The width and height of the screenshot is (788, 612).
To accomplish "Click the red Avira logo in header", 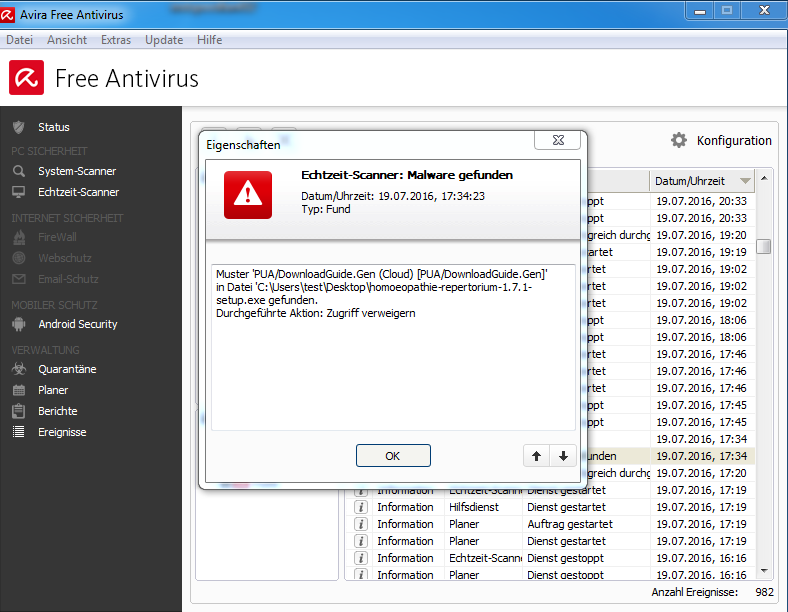I will (26, 77).
